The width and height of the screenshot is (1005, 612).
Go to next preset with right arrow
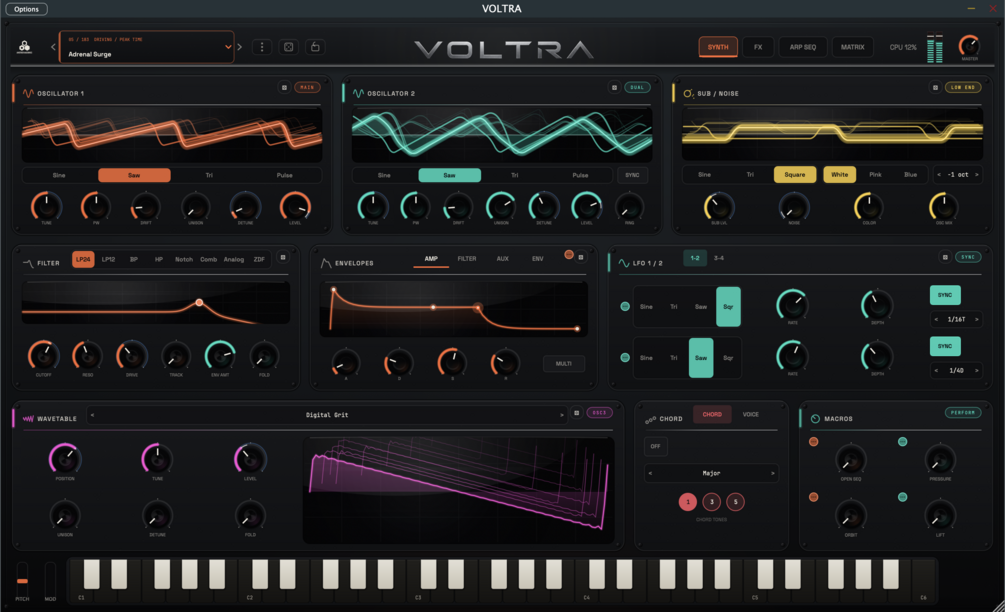point(240,47)
